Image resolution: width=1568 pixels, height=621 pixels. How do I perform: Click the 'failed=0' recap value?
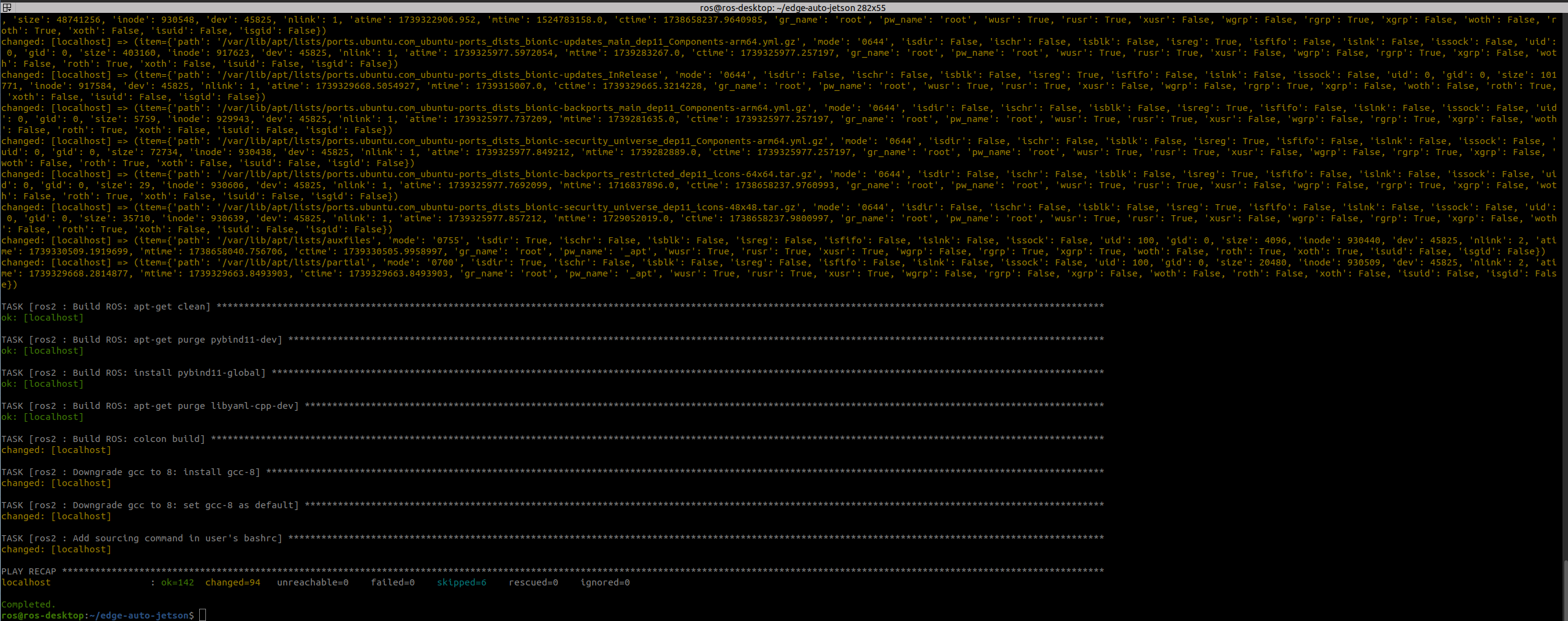click(392, 582)
